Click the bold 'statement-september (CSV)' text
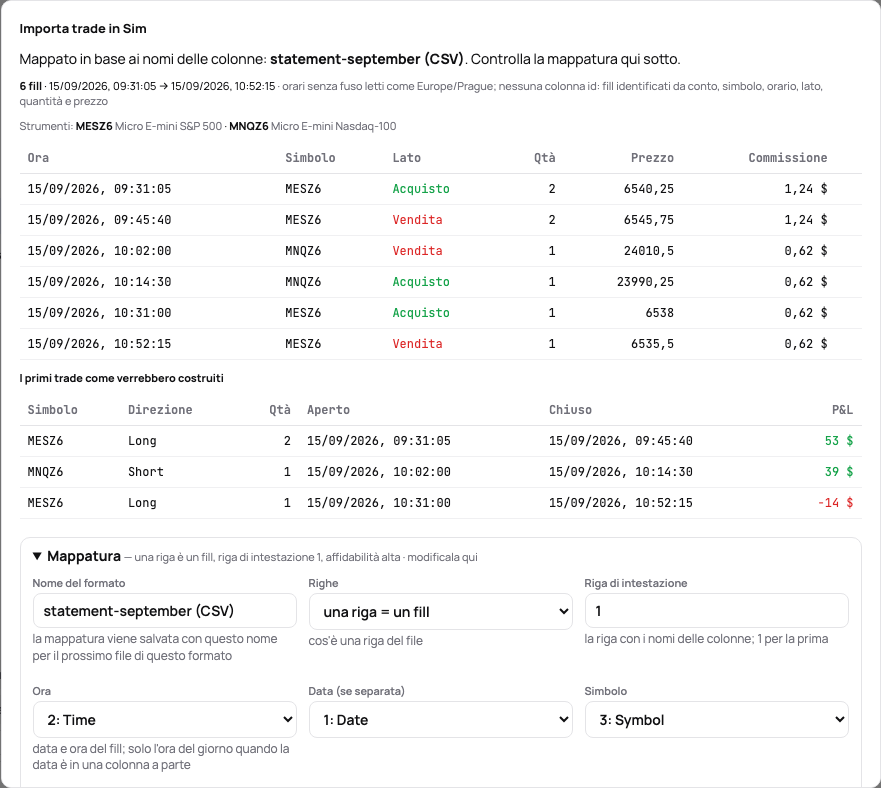Image resolution: width=881 pixels, height=788 pixels. [368, 59]
